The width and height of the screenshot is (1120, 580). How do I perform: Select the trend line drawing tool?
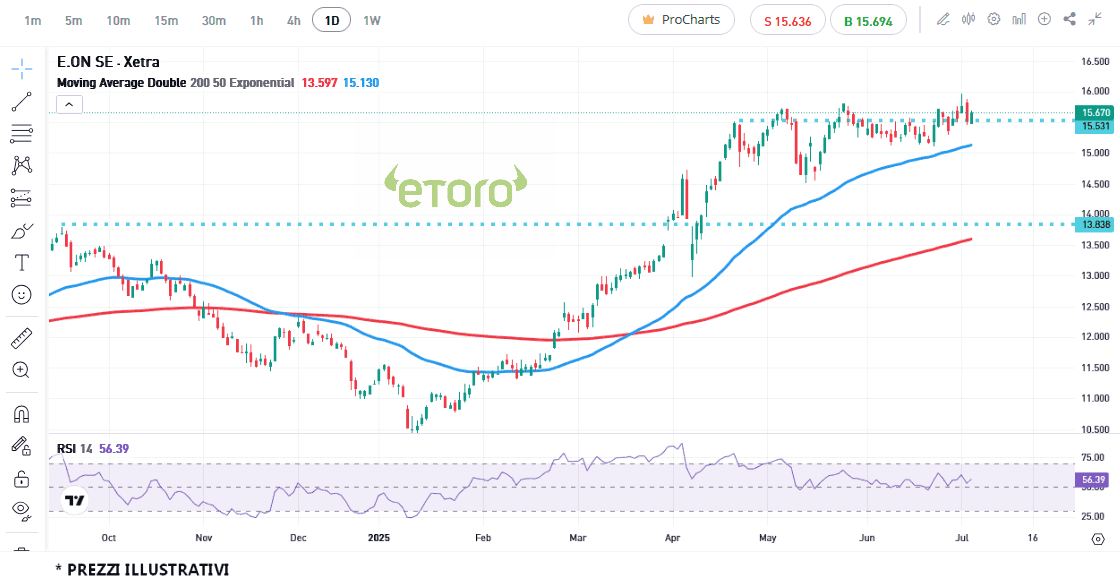[x=21, y=101]
